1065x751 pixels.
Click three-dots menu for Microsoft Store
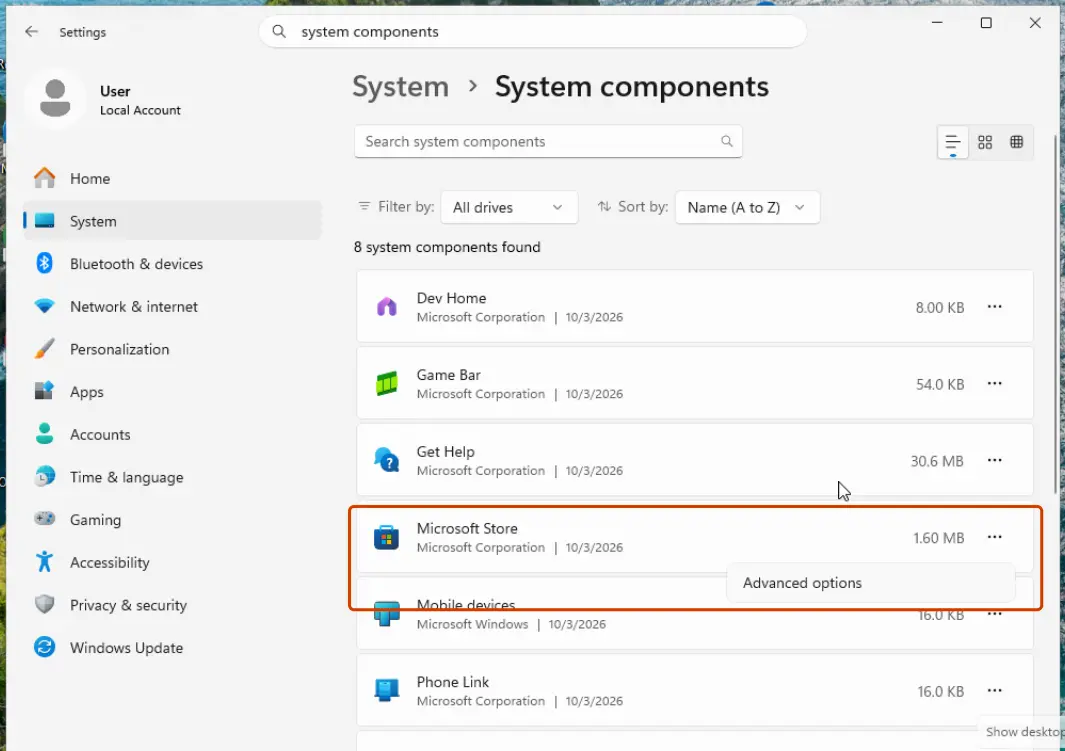pos(994,537)
